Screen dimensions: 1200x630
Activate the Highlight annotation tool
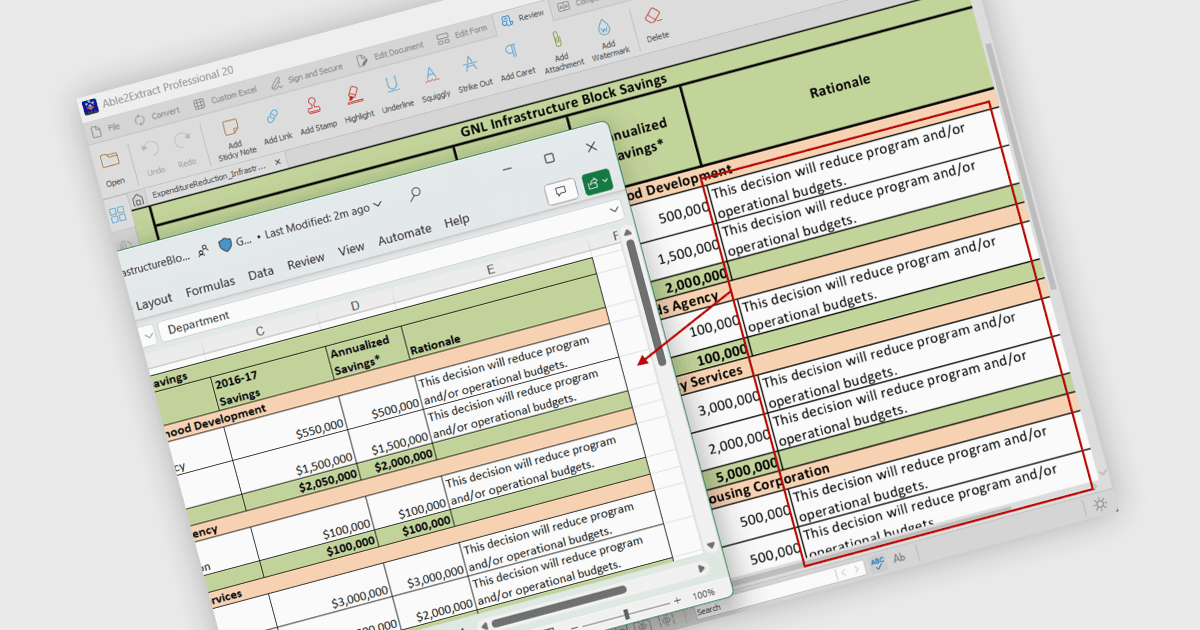point(357,104)
